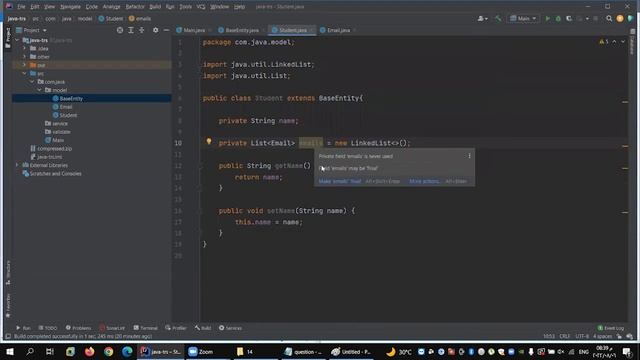Switch to Main.java editor tab
Image resolution: width=640 pixels, height=360 pixels.
[x=194, y=30]
